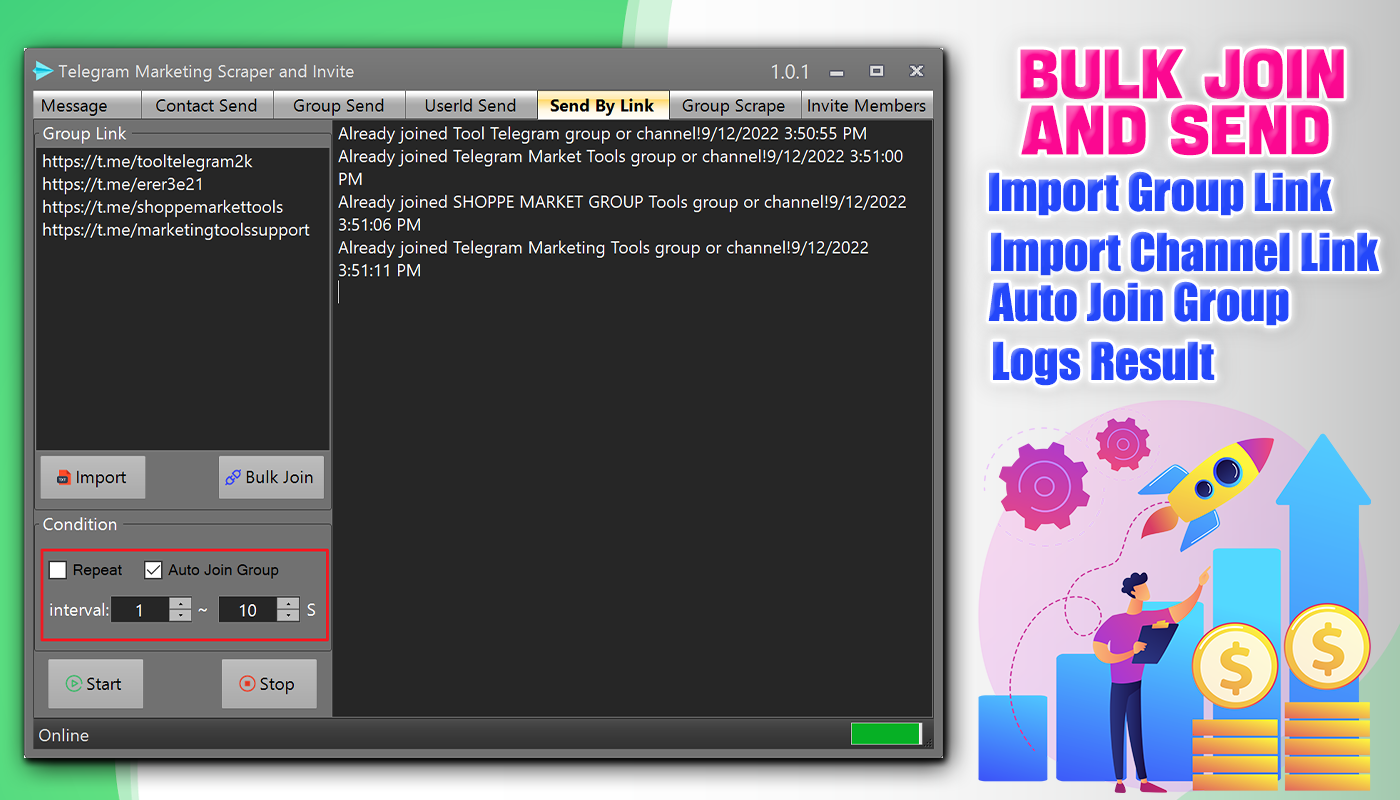This screenshot has height=800, width=1400.
Task: Click the Import button with file icon
Action: click(92, 477)
